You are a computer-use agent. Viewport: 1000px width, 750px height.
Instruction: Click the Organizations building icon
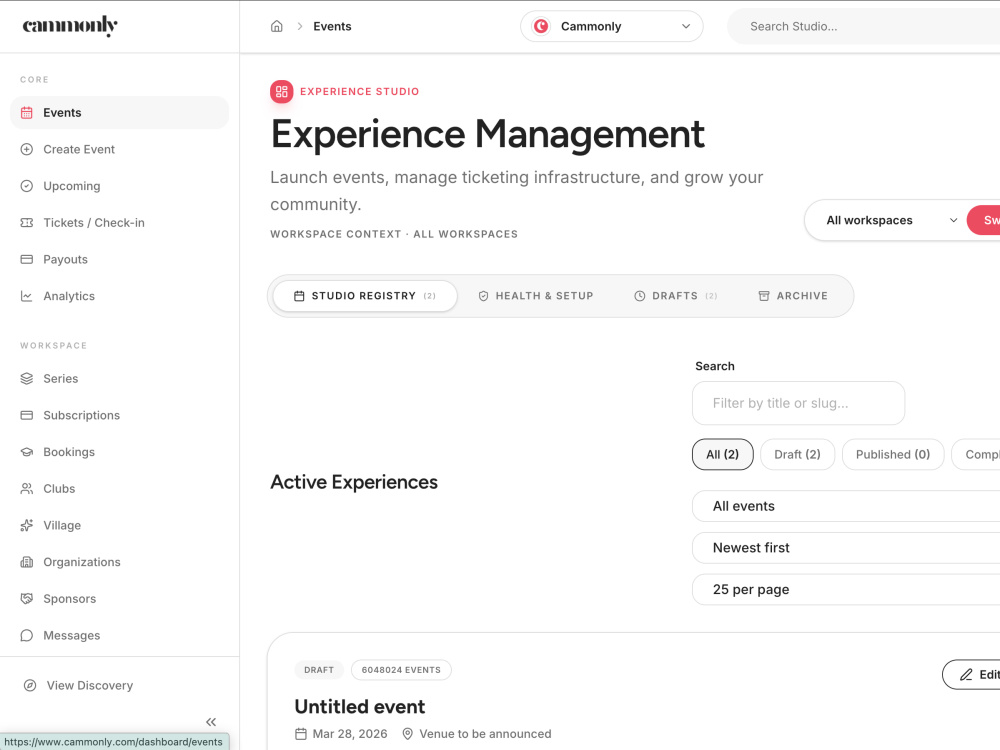point(27,562)
